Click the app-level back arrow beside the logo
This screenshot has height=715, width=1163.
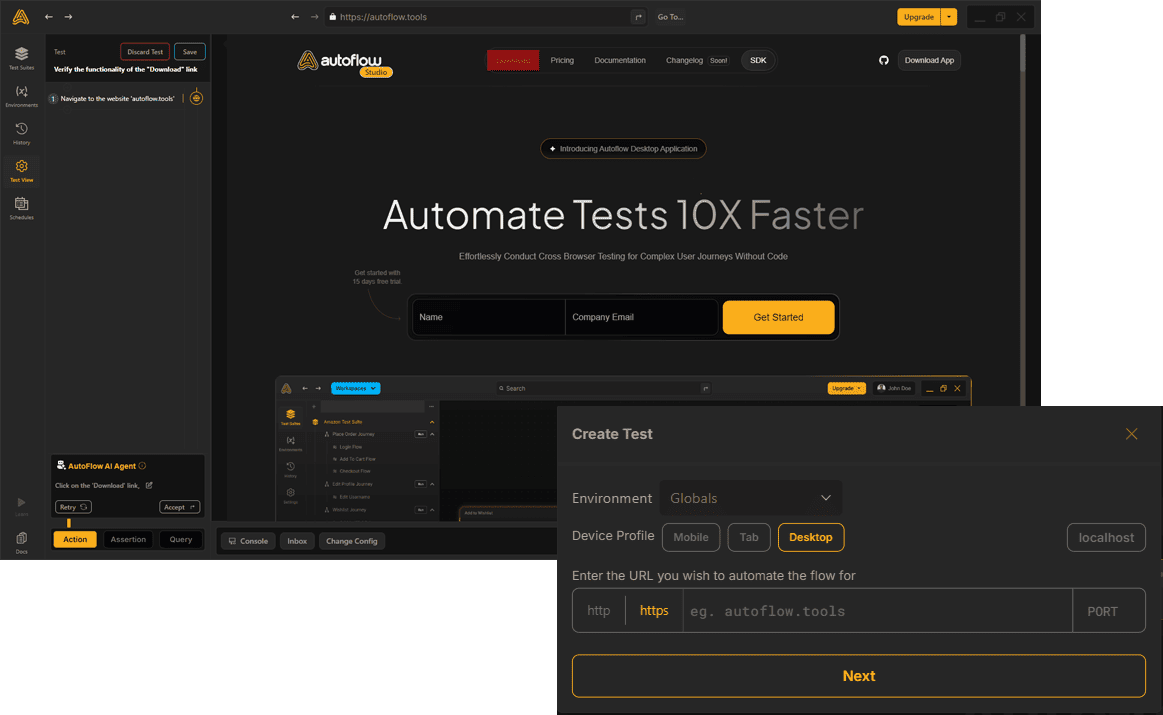[49, 16]
